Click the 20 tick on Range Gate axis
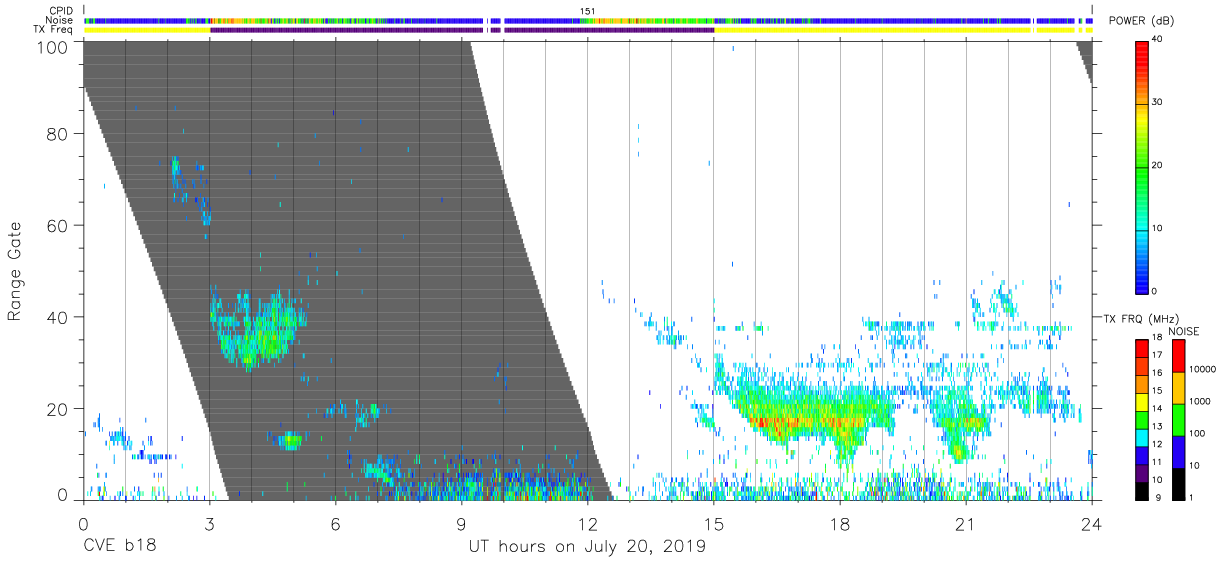 pyautogui.click(x=57, y=409)
